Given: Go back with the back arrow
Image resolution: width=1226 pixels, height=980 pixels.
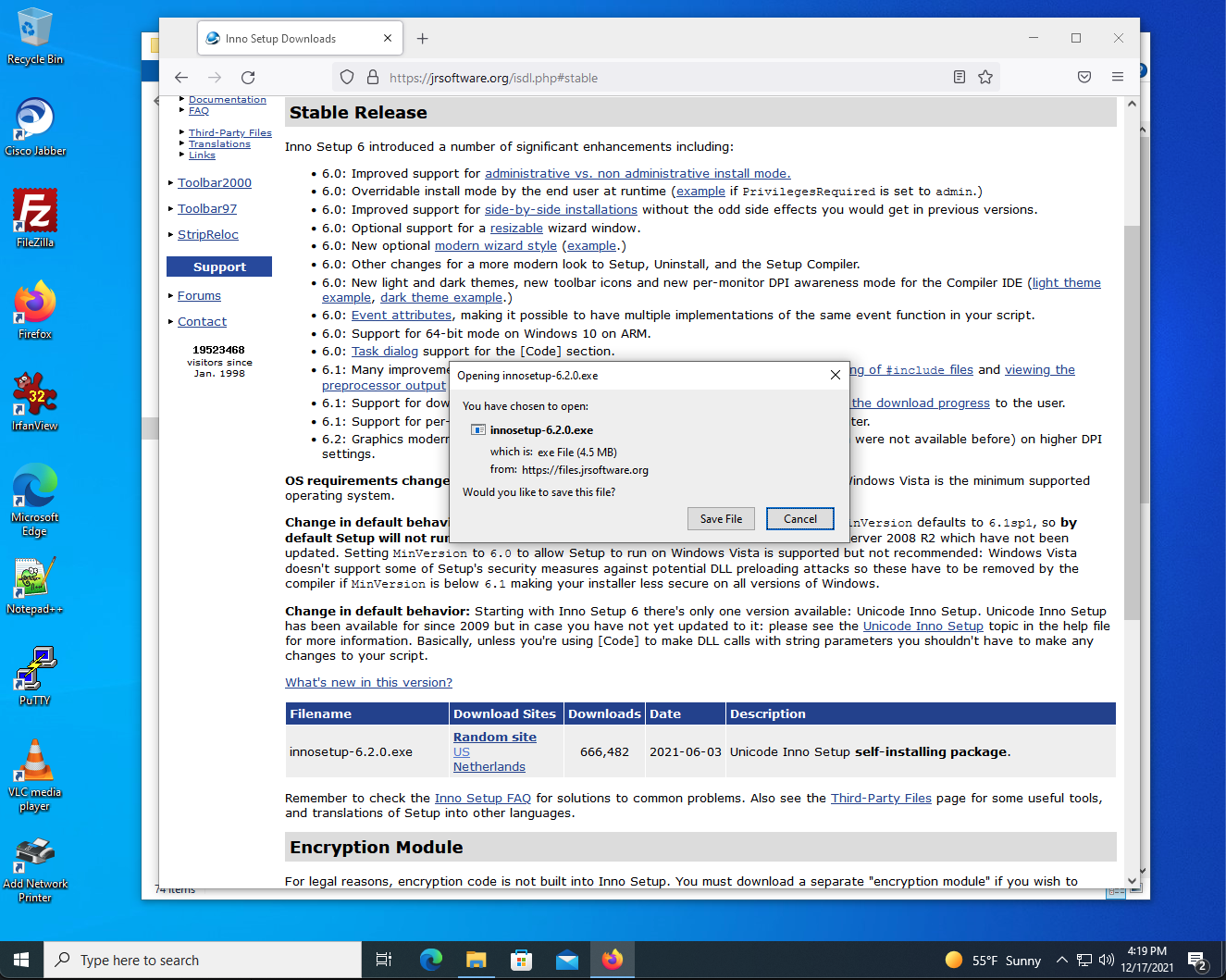Looking at the screenshot, I should click(x=181, y=78).
